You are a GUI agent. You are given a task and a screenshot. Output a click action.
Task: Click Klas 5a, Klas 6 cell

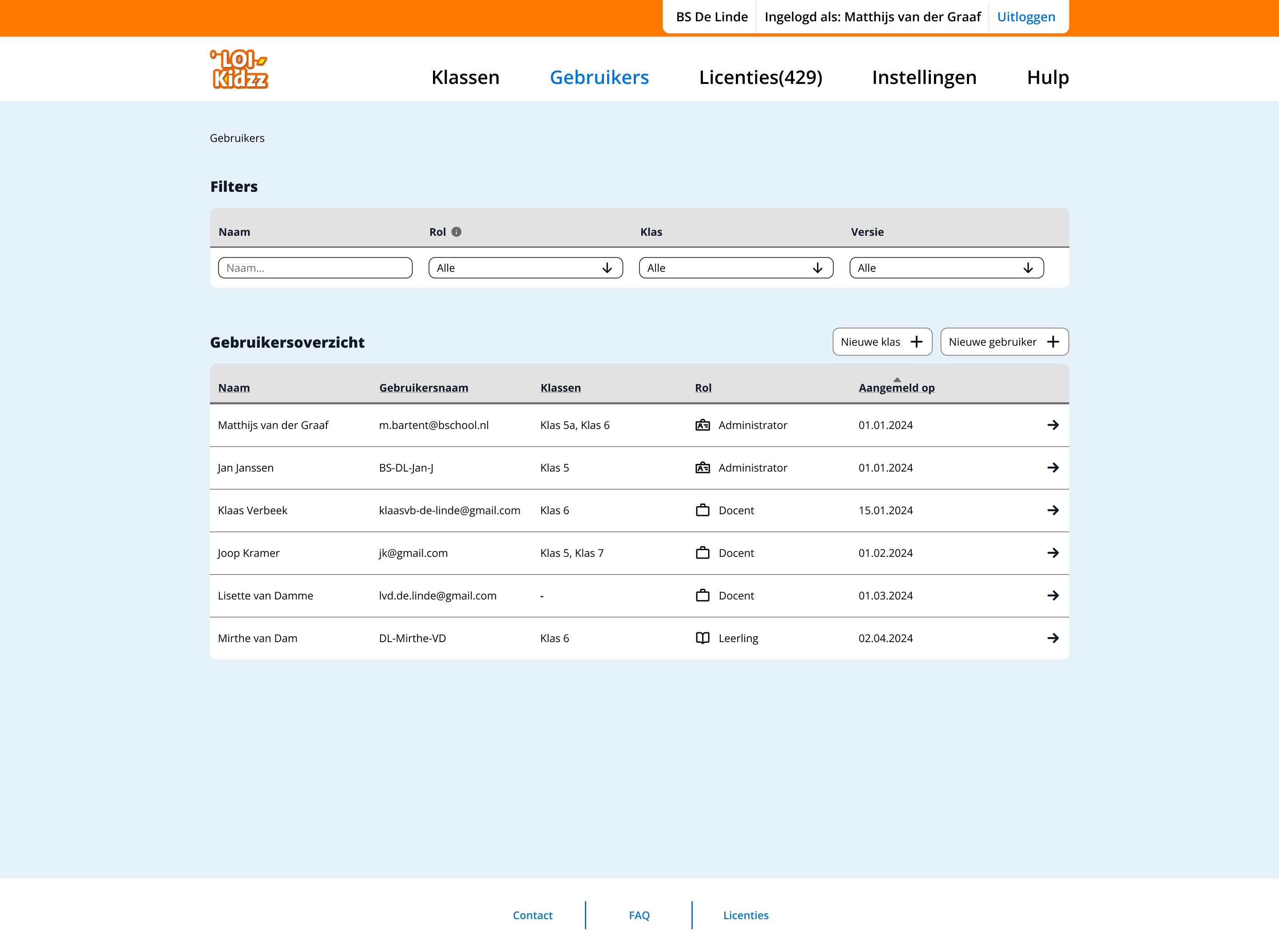click(575, 424)
